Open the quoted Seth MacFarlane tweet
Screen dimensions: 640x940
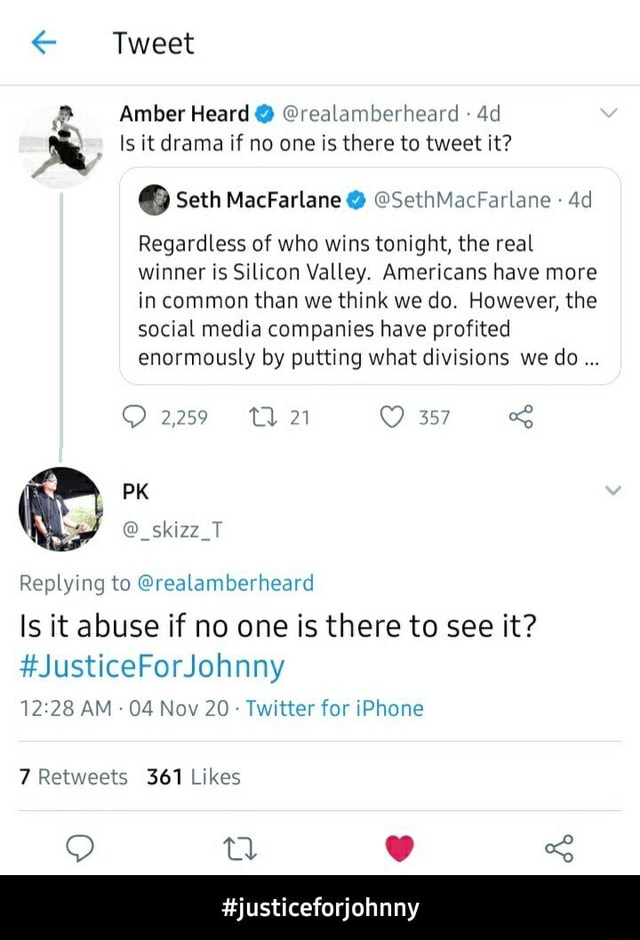click(x=368, y=290)
